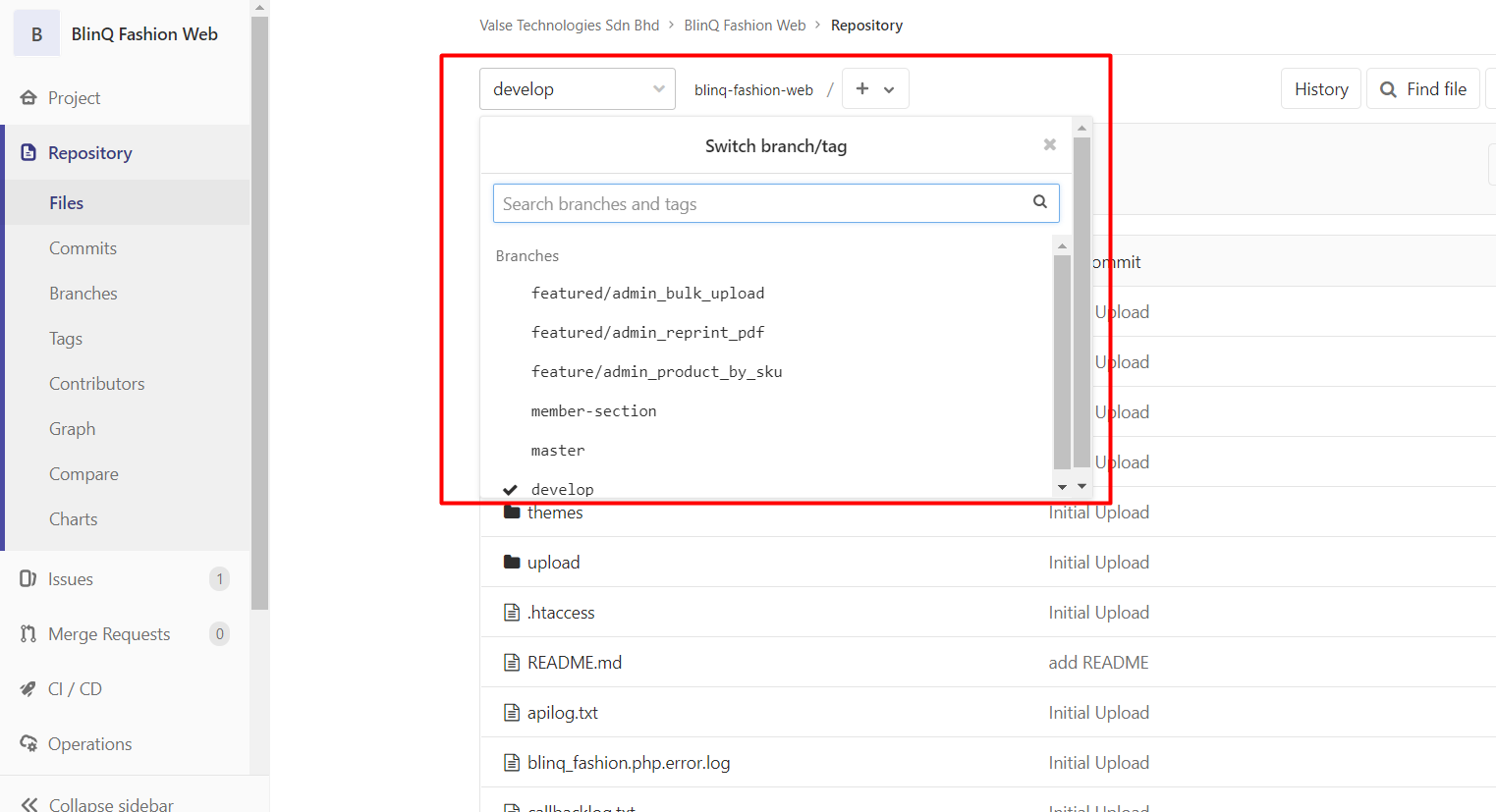Click the History button
The width and height of the screenshot is (1496, 812).
[1320, 89]
